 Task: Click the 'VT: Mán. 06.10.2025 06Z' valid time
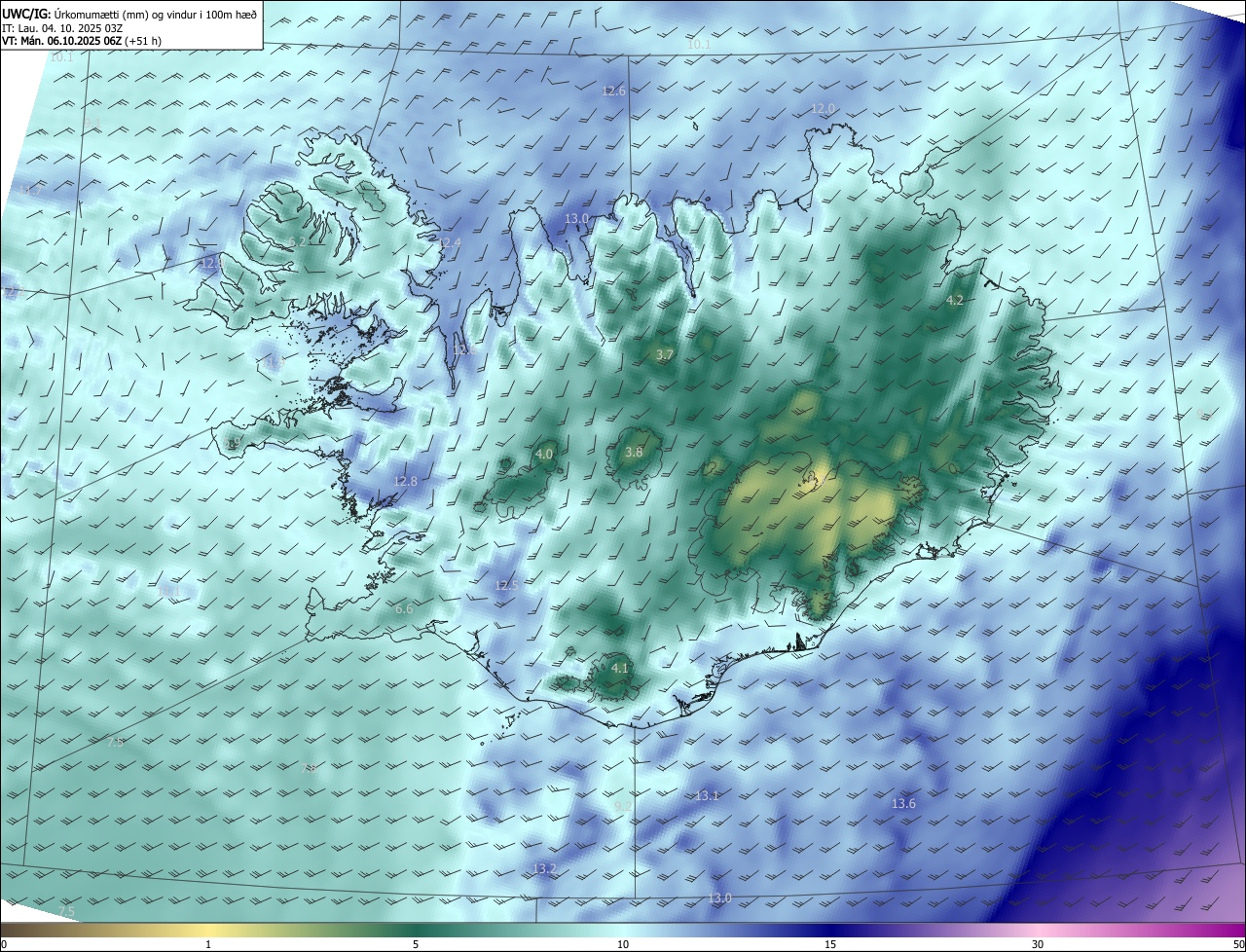click(63, 41)
